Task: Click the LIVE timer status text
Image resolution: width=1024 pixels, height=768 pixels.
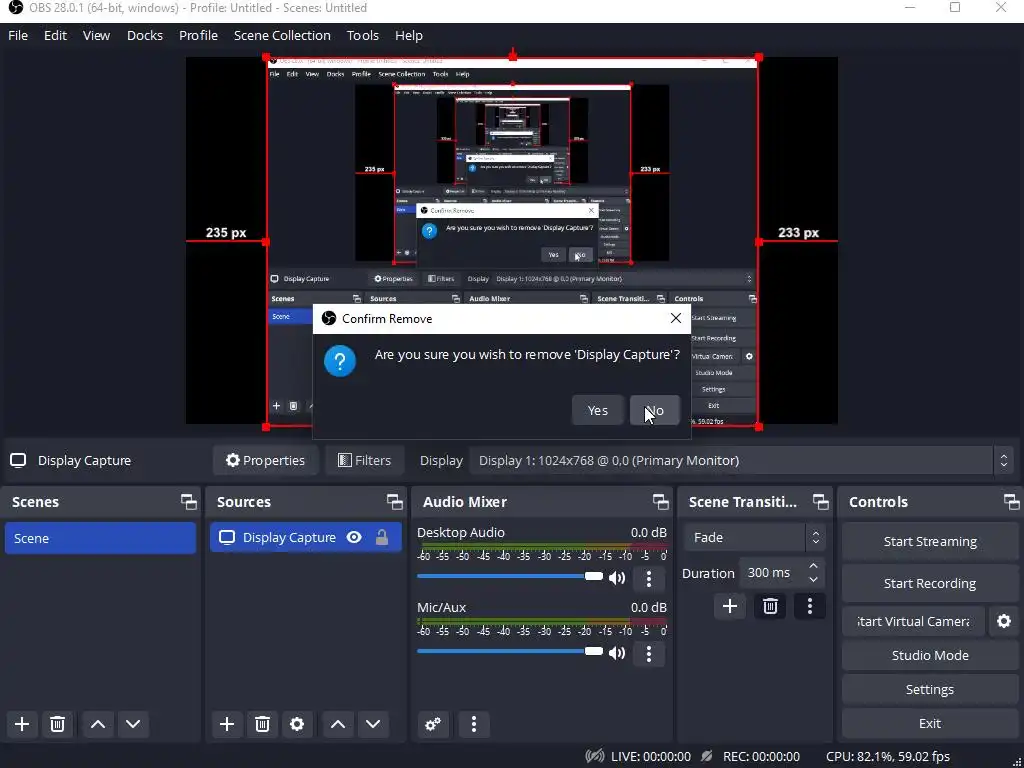Action: pos(650,756)
